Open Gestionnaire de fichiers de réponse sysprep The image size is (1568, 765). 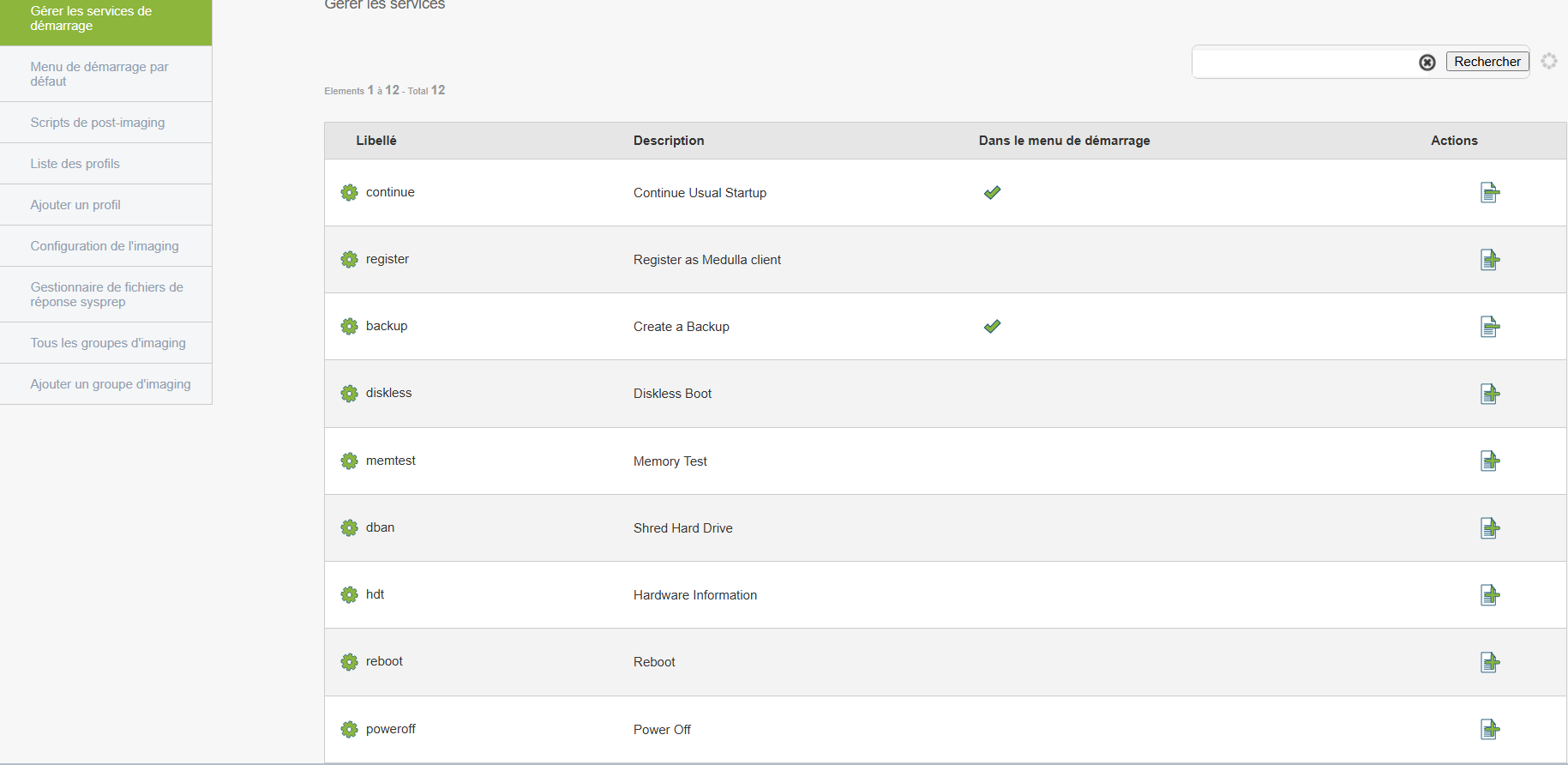(106, 294)
